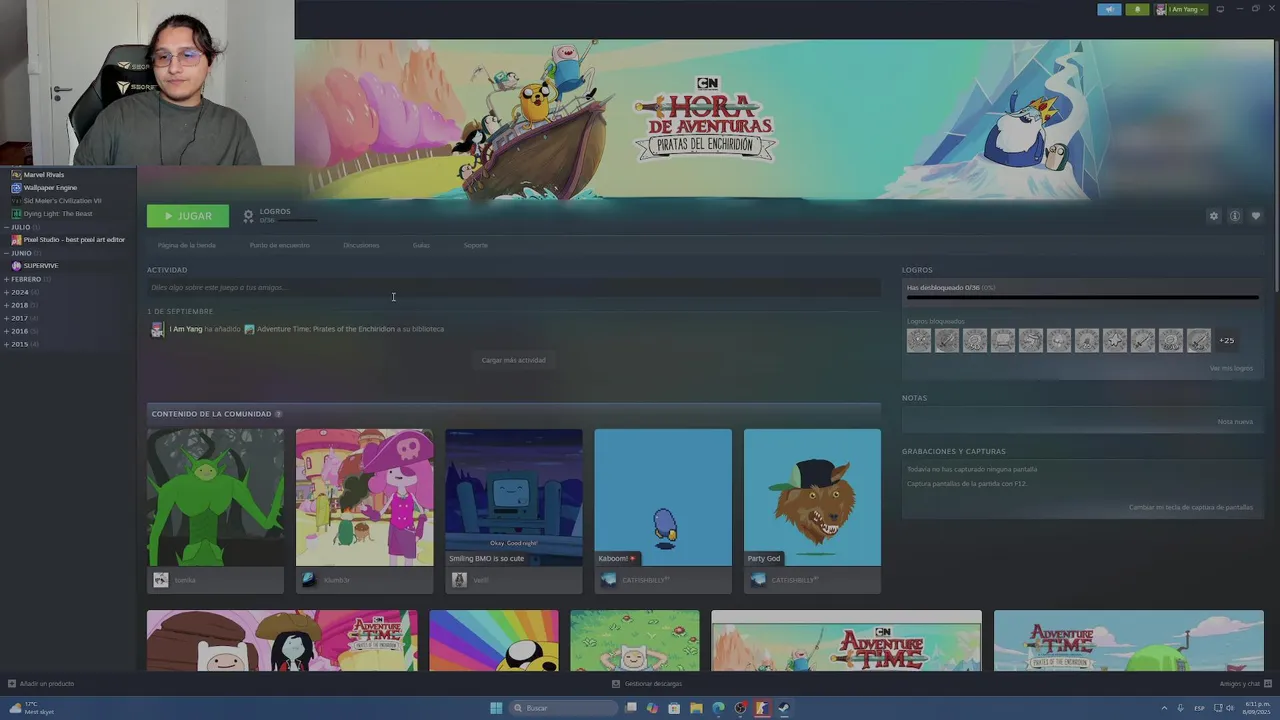Click the achievements progress bar
This screenshot has height=720, width=1280.
1082,297
